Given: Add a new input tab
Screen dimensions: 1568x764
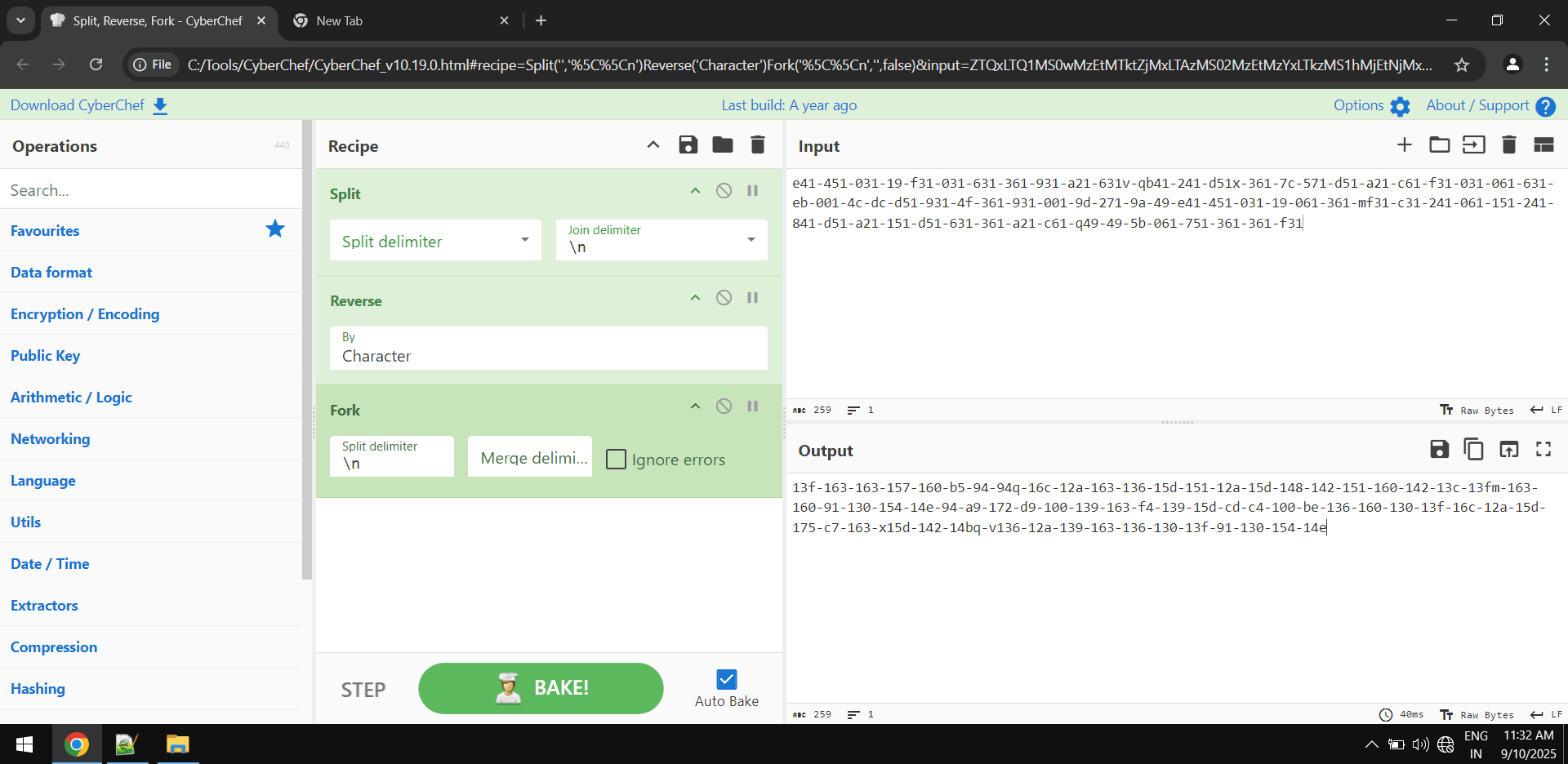Looking at the screenshot, I should (x=1404, y=145).
